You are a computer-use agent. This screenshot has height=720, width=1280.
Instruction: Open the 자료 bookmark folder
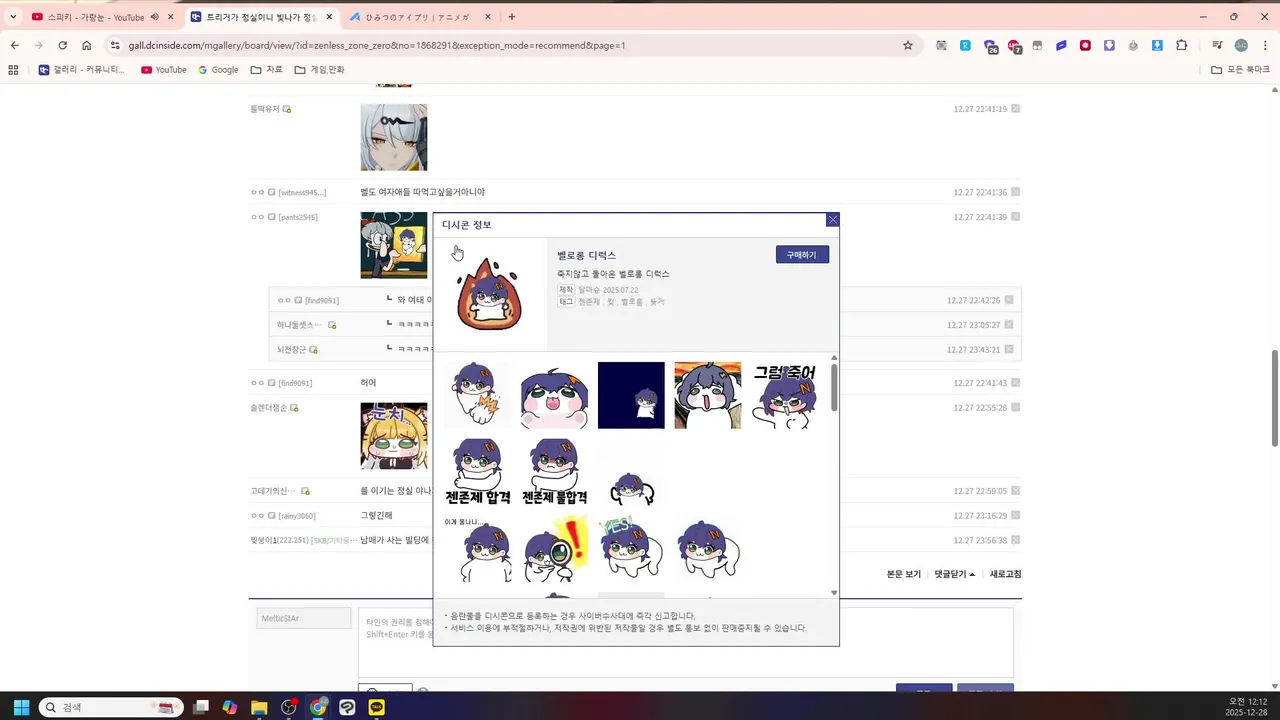click(266, 69)
